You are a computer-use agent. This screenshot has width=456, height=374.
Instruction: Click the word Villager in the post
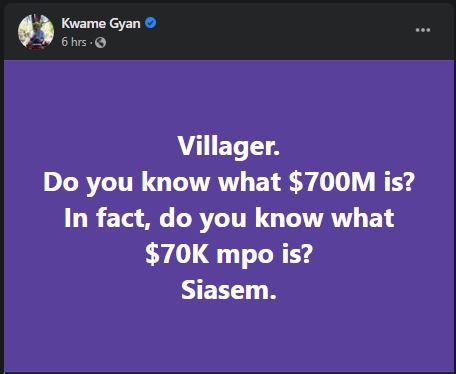[x=229, y=146]
